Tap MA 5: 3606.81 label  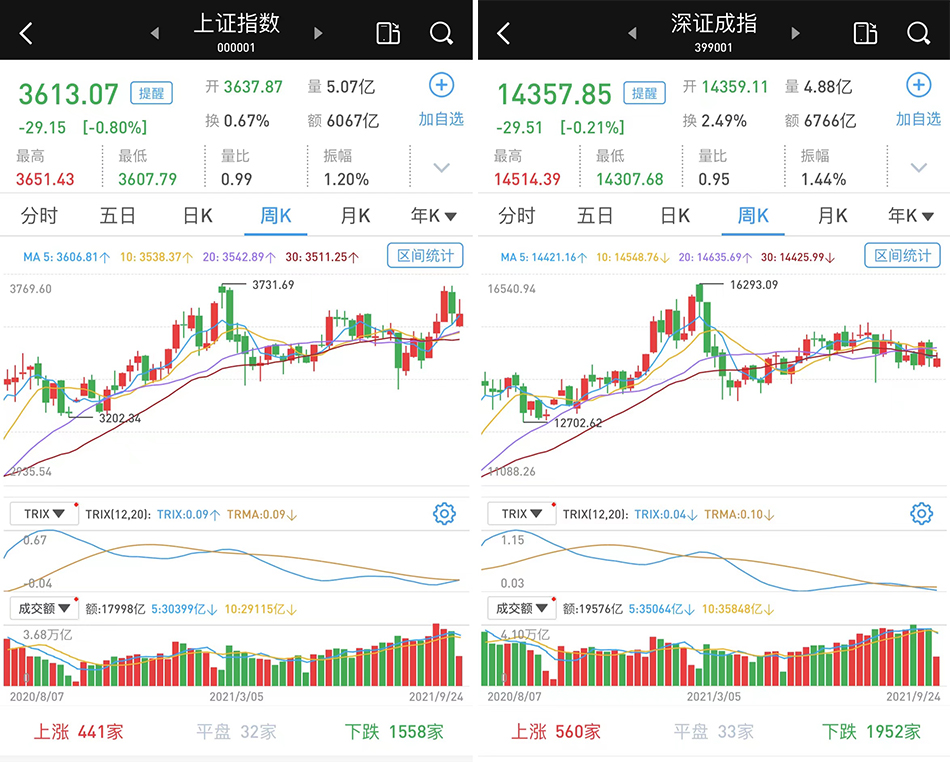tap(67, 257)
